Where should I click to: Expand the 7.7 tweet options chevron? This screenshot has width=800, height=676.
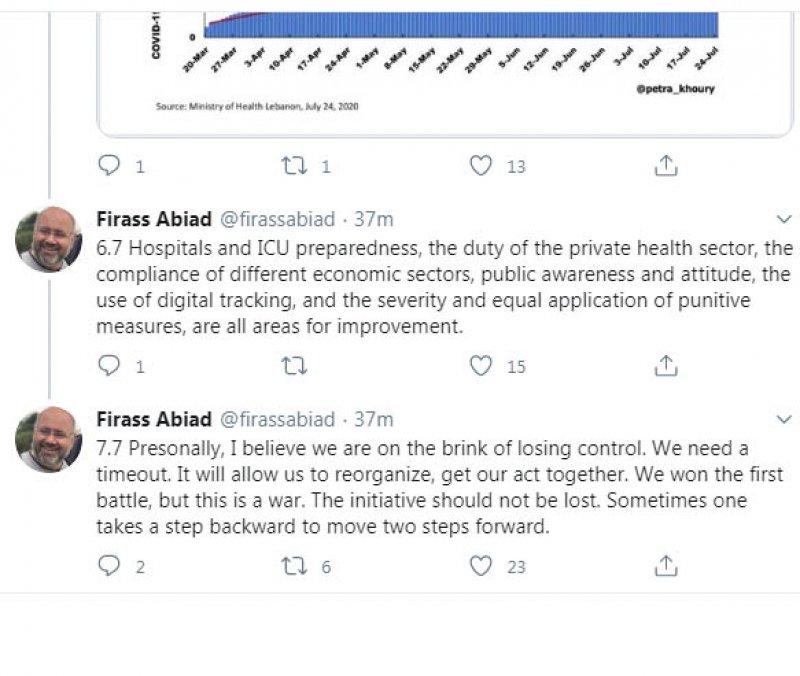pyautogui.click(x=784, y=419)
